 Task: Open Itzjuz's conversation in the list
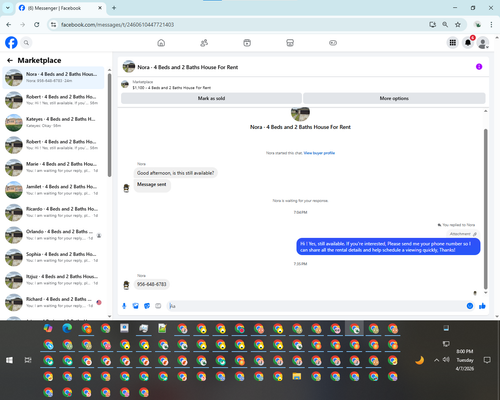53,280
